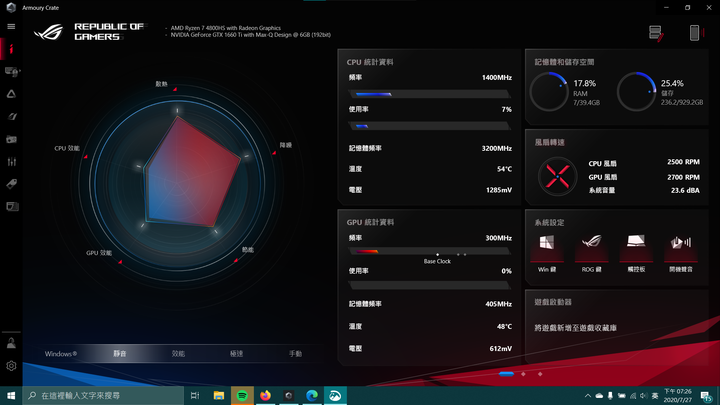Viewport: 720px width, 405px height.
Task: Open Spotify from the taskbar
Action: point(242,395)
